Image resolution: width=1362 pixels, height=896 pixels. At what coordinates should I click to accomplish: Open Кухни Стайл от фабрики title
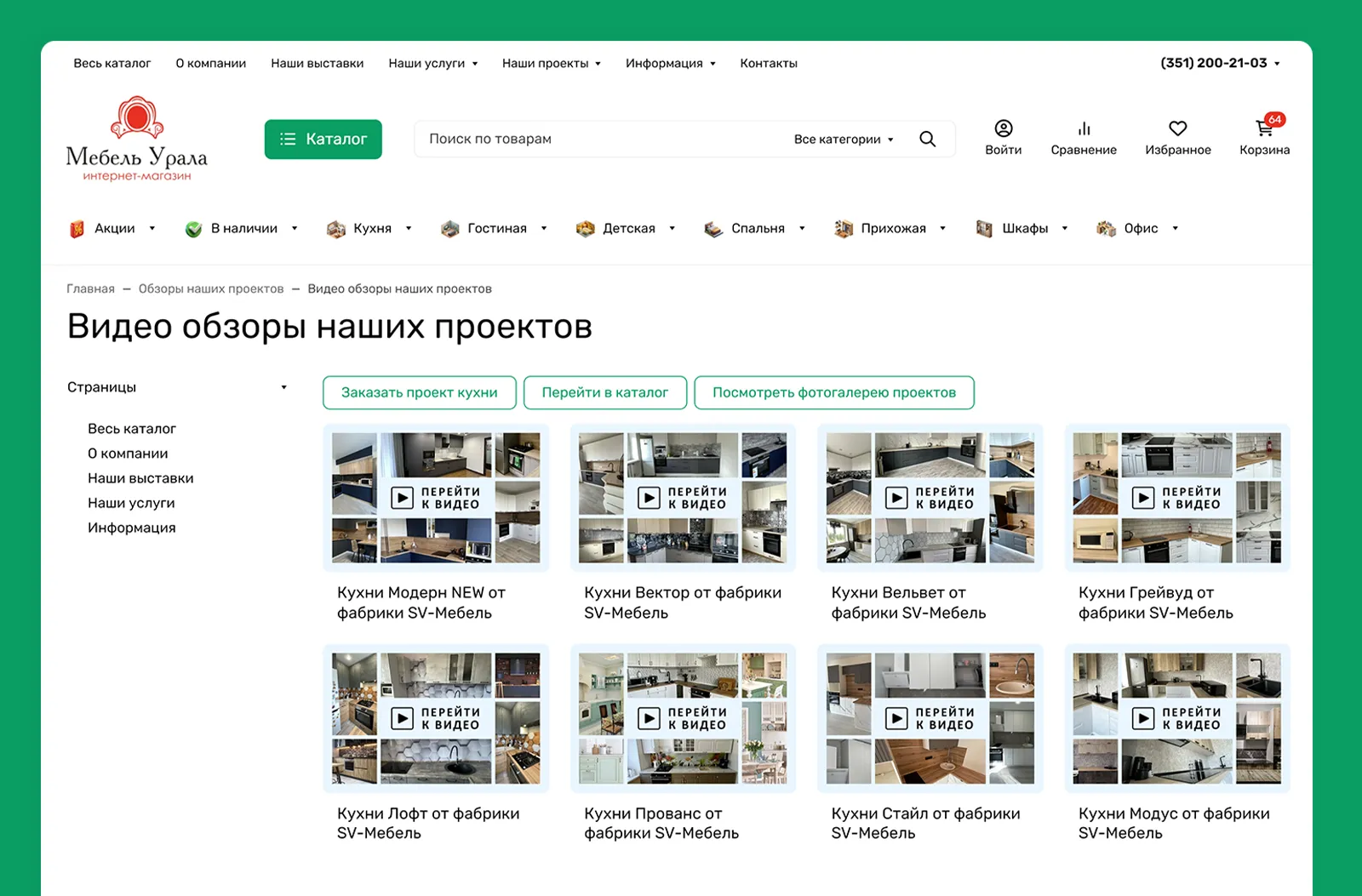coord(926,823)
